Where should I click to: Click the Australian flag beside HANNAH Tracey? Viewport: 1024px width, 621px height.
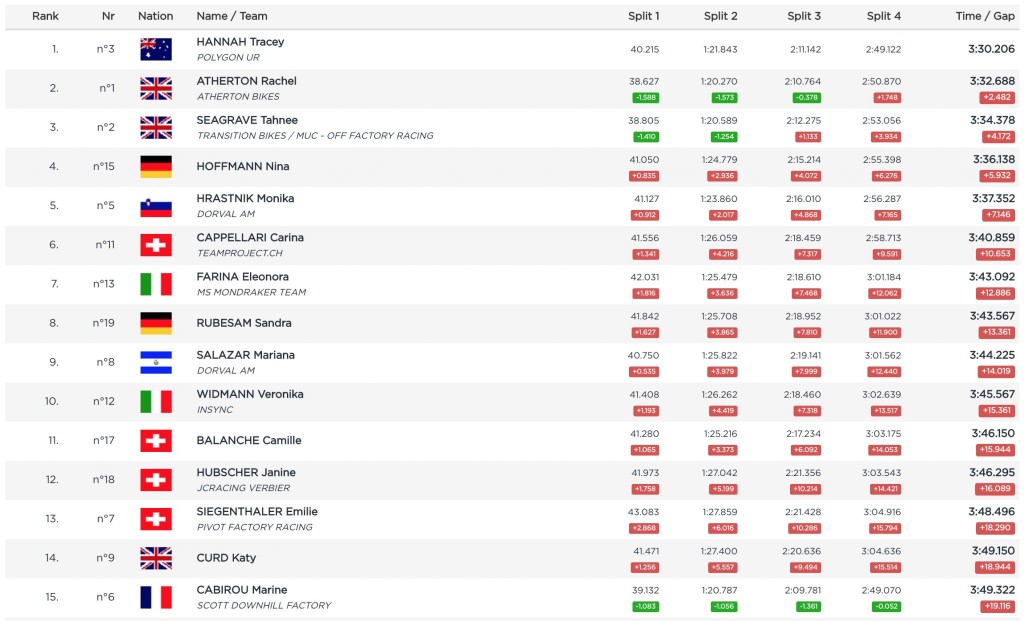click(155, 49)
